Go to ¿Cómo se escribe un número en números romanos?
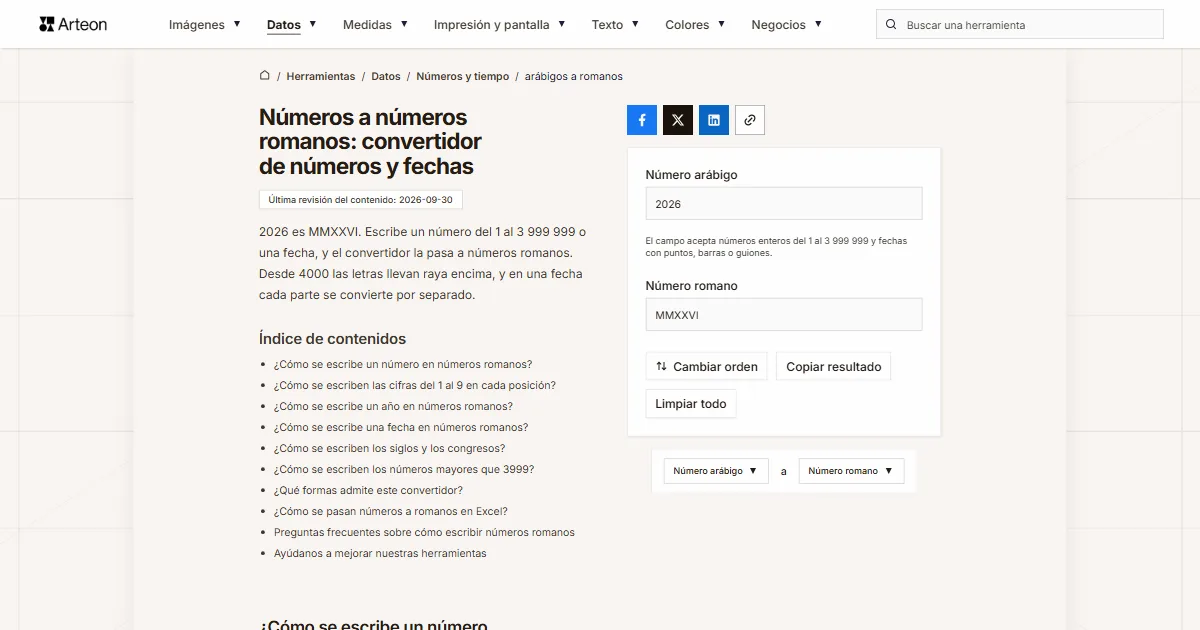Viewport: 1200px width, 630px height. coord(403,365)
